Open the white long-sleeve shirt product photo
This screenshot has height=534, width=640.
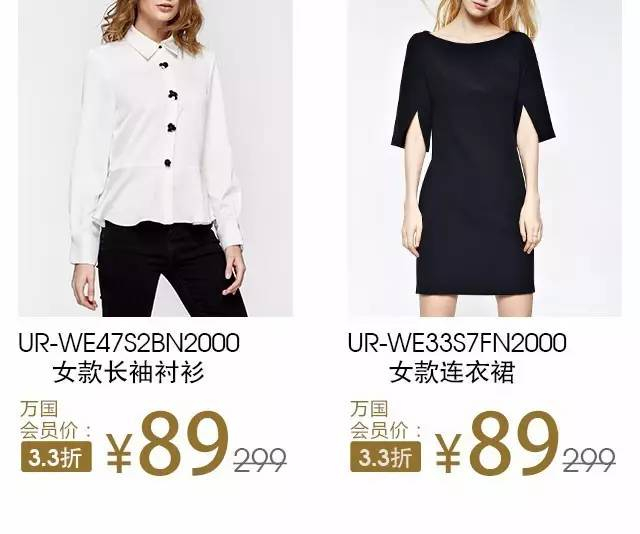pyautogui.click(x=156, y=158)
